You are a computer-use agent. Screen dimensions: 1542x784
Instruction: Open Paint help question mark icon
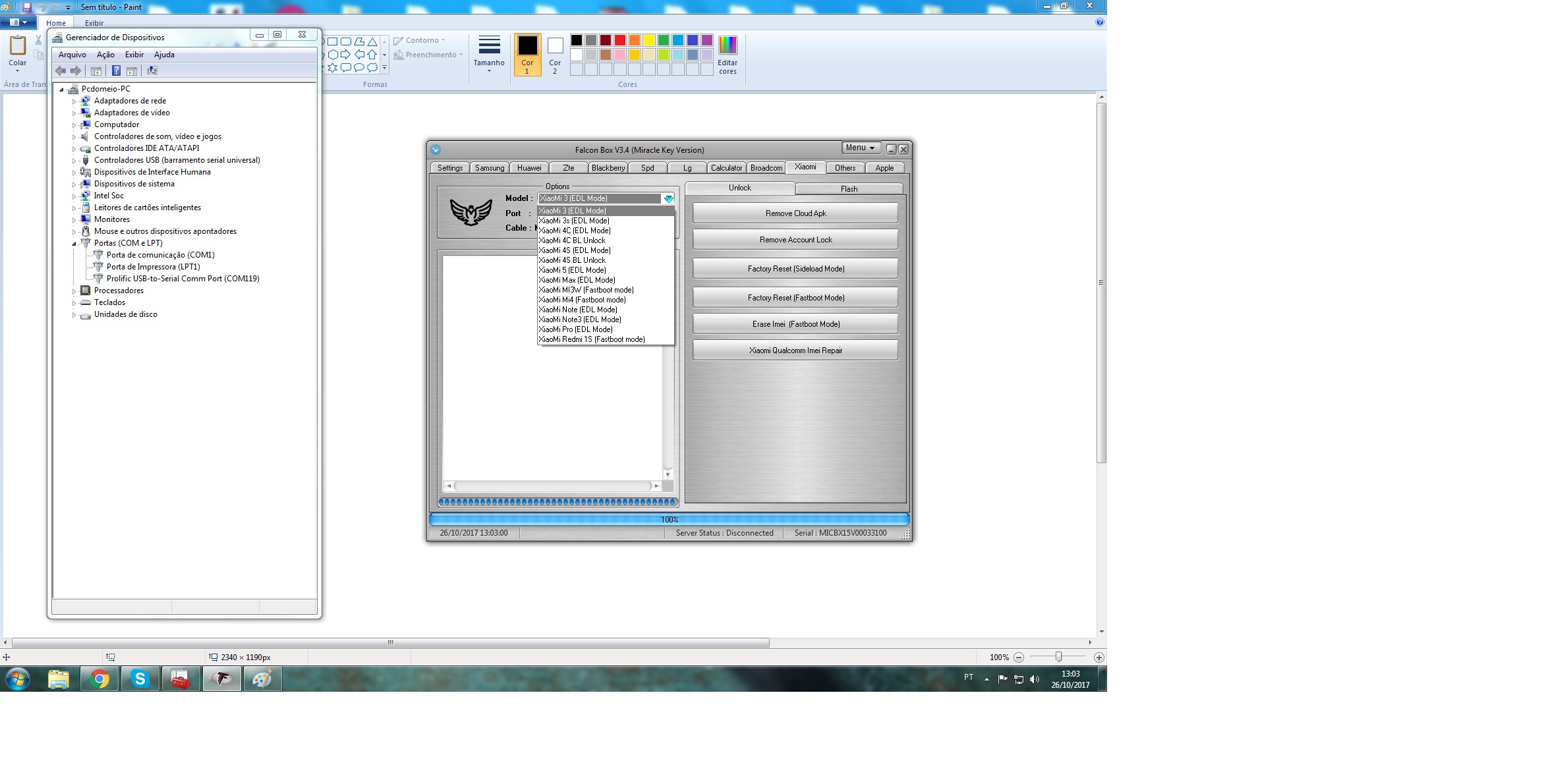click(1099, 22)
